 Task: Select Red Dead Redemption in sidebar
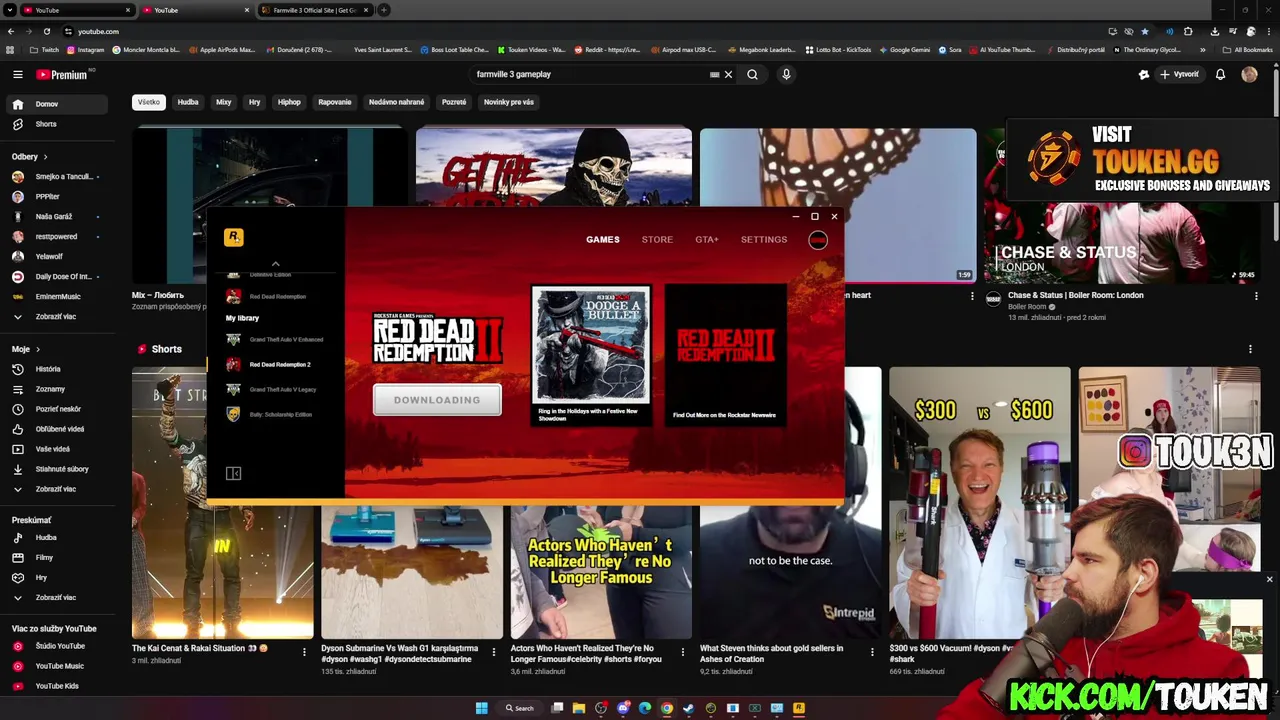coord(267,297)
